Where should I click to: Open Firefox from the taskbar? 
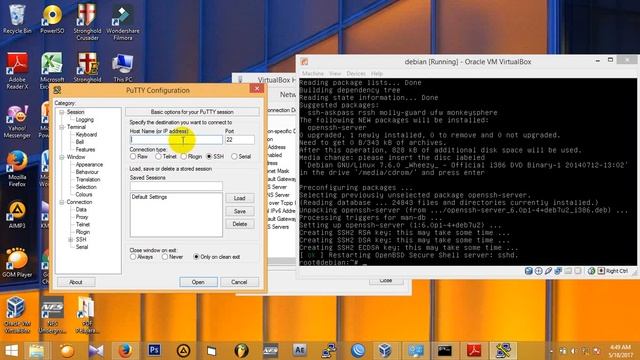(x=125, y=351)
